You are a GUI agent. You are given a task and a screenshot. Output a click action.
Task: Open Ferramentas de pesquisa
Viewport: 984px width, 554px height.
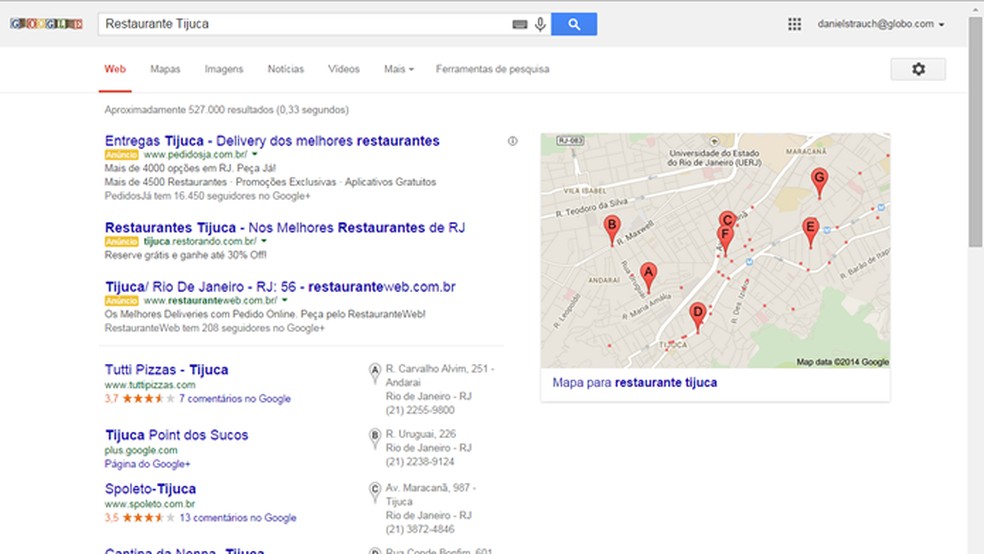tap(493, 69)
